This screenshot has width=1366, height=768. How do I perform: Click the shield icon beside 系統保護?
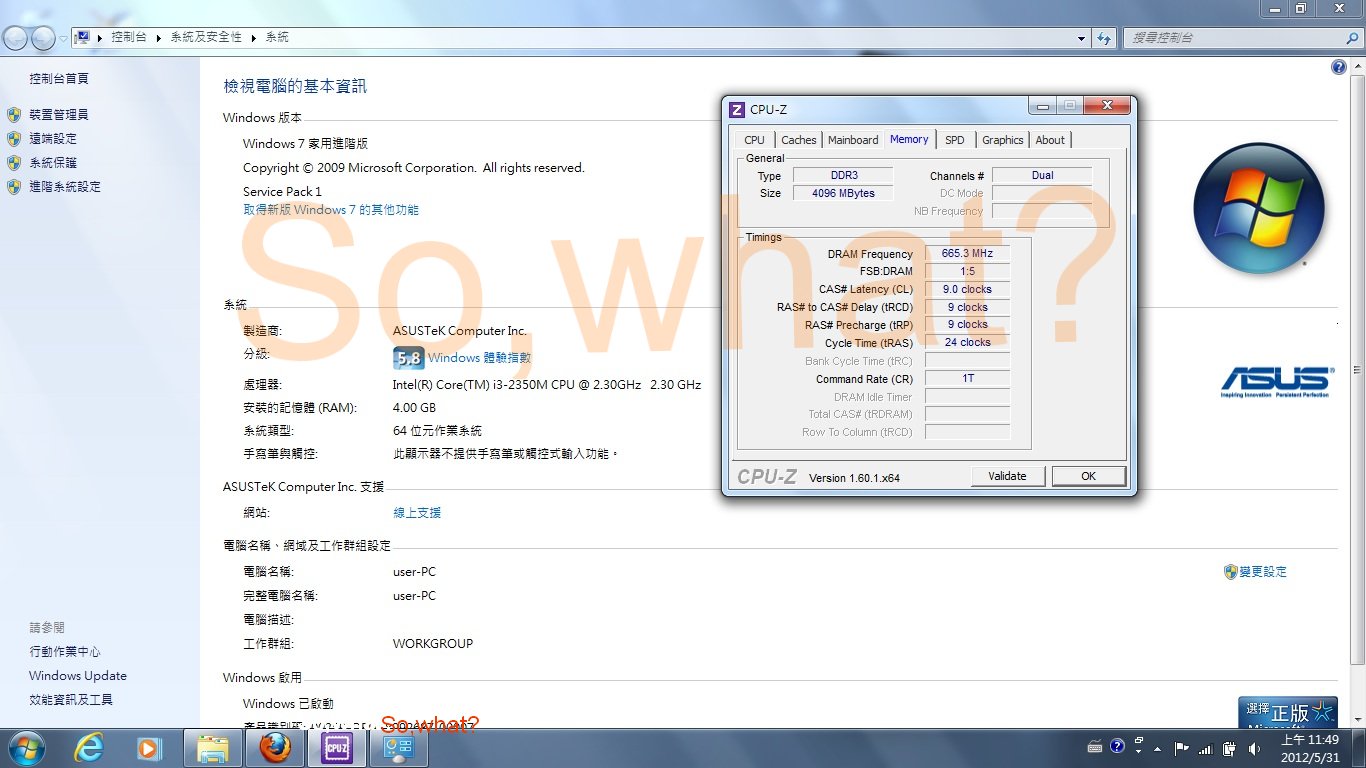tap(14, 163)
